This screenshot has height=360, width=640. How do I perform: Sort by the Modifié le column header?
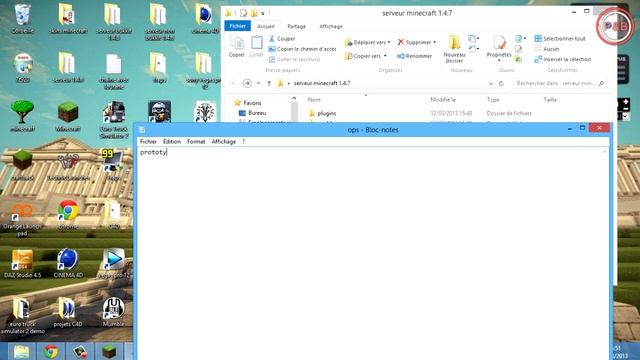coord(443,100)
